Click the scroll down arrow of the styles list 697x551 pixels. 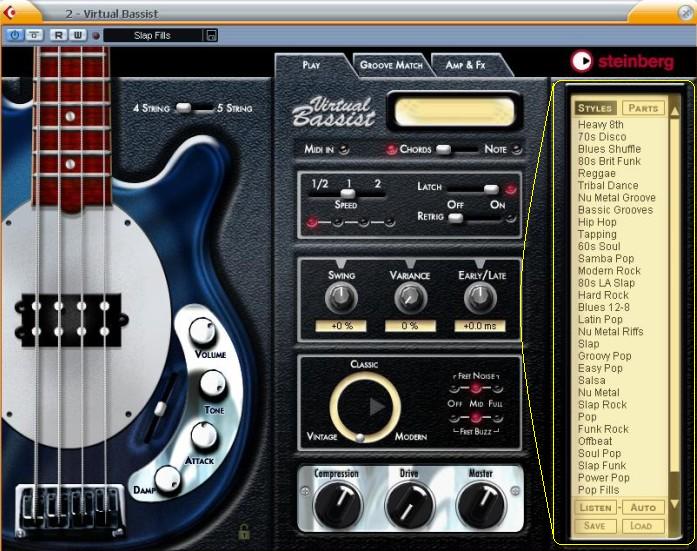(x=674, y=504)
